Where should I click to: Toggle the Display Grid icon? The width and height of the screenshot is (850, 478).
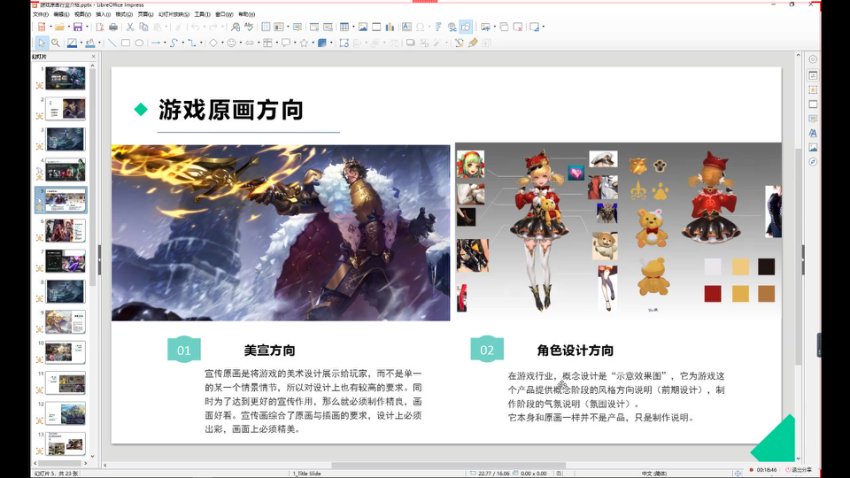point(266,27)
